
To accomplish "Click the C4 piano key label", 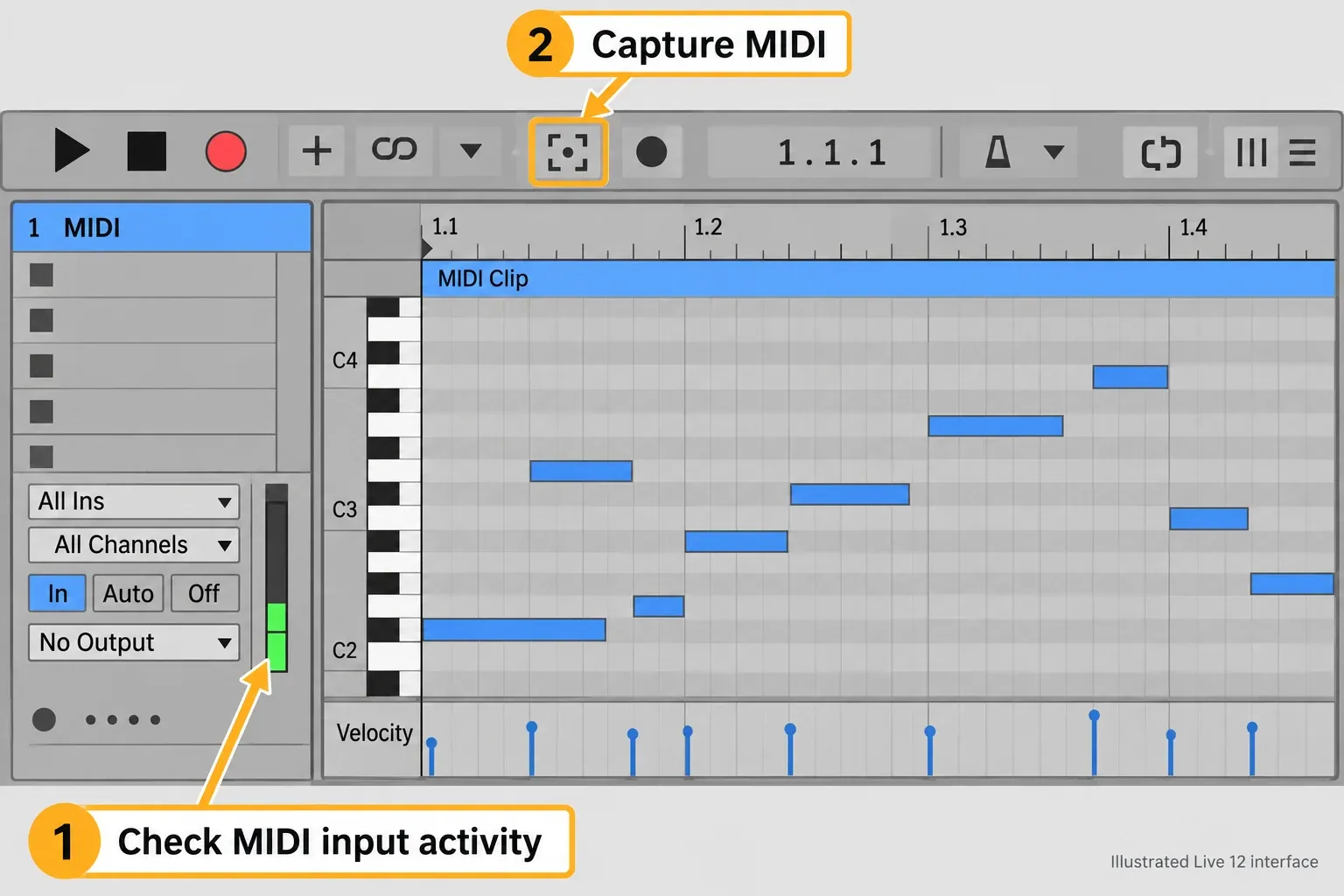I will tap(345, 360).
